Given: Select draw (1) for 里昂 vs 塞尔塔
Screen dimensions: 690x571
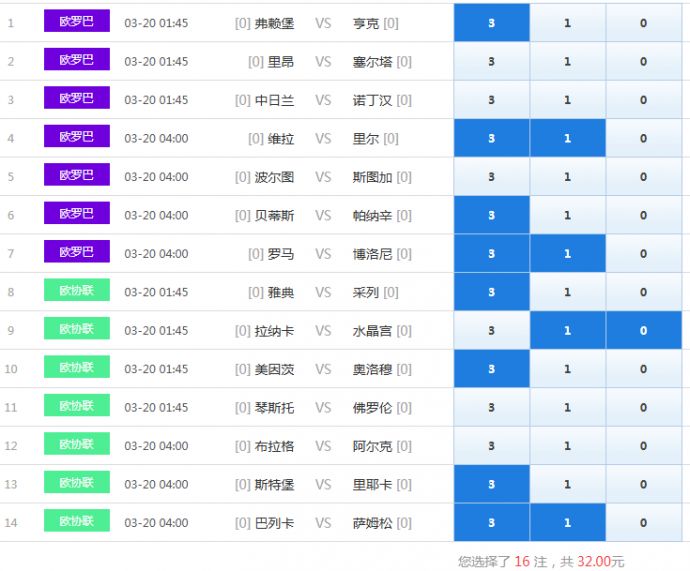Looking at the screenshot, I should (567, 62).
